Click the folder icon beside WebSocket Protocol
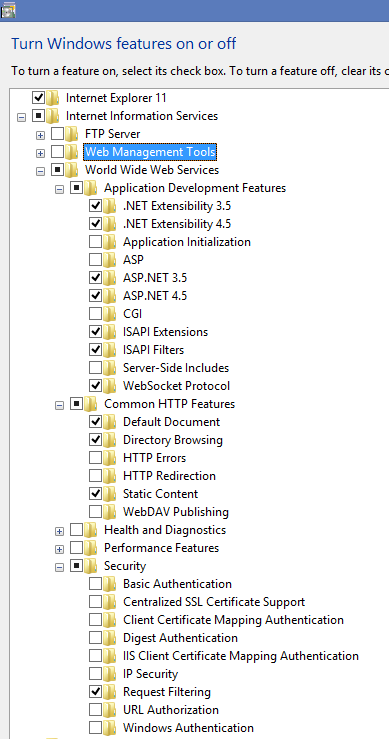Viewport: 389px width, 739px height. coord(110,386)
